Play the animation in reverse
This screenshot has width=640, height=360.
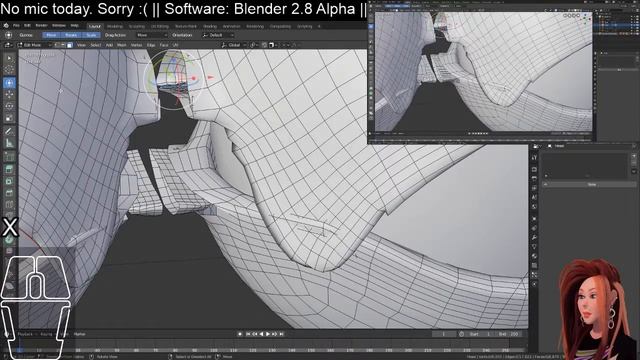[261, 334]
